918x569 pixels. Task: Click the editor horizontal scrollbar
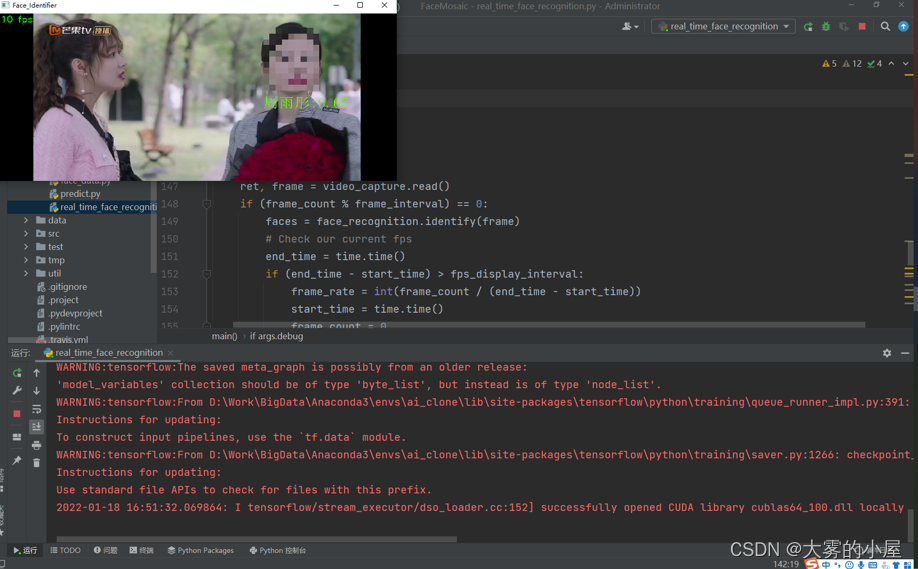coord(549,324)
